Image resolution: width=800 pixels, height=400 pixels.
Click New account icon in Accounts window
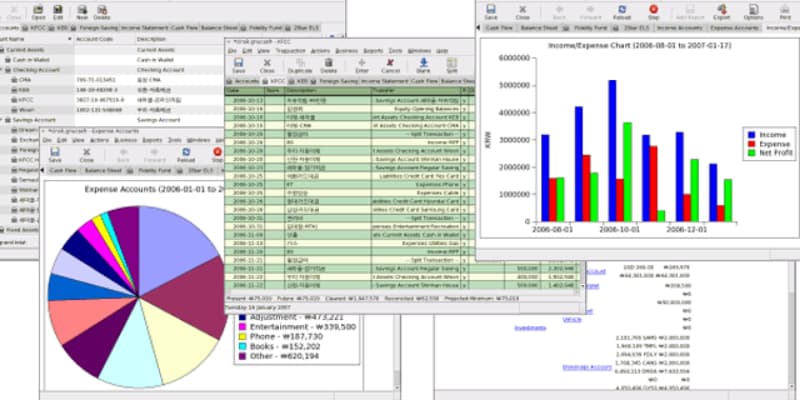coord(82,11)
